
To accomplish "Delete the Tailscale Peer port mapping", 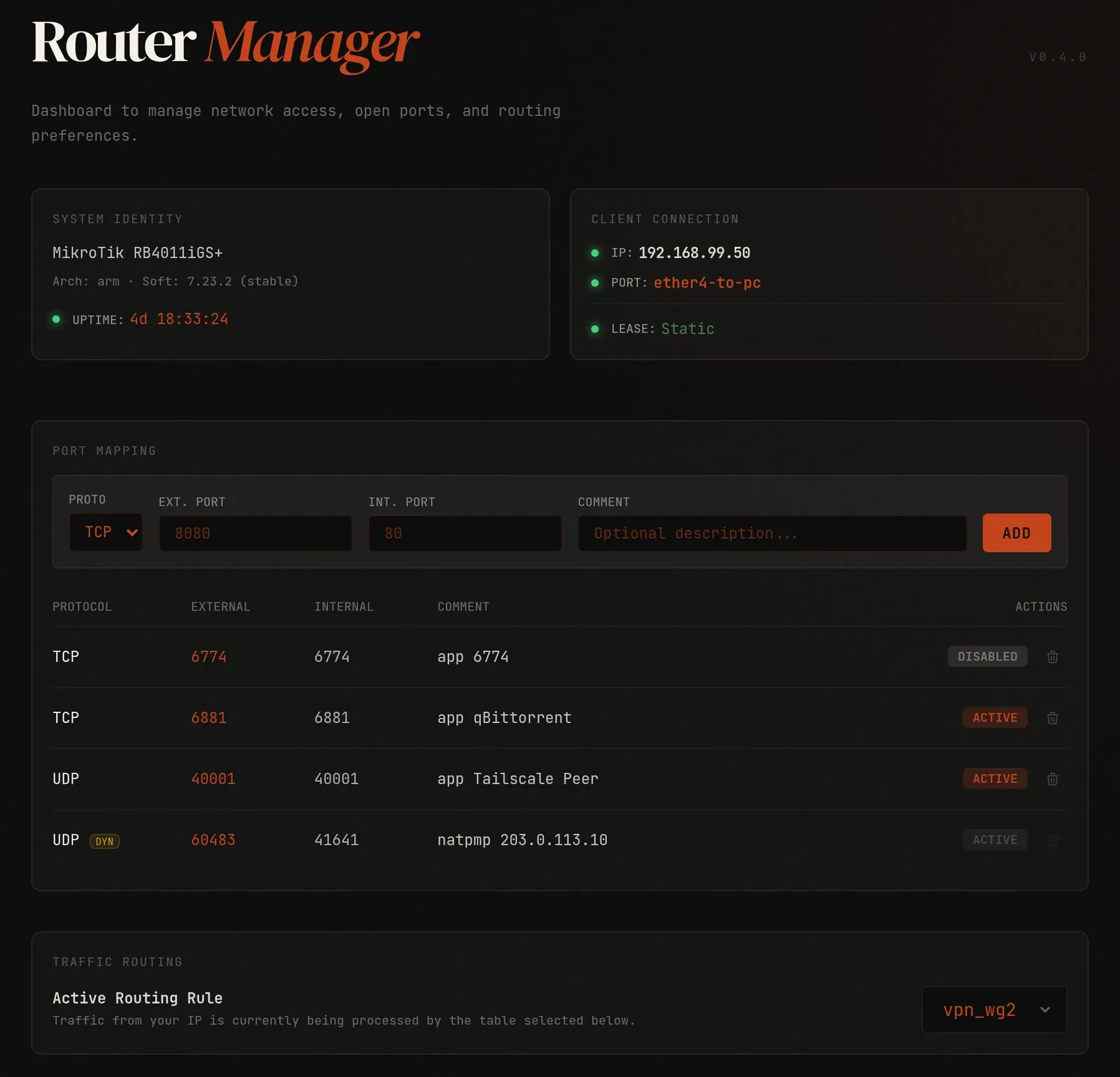I will [x=1052, y=778].
